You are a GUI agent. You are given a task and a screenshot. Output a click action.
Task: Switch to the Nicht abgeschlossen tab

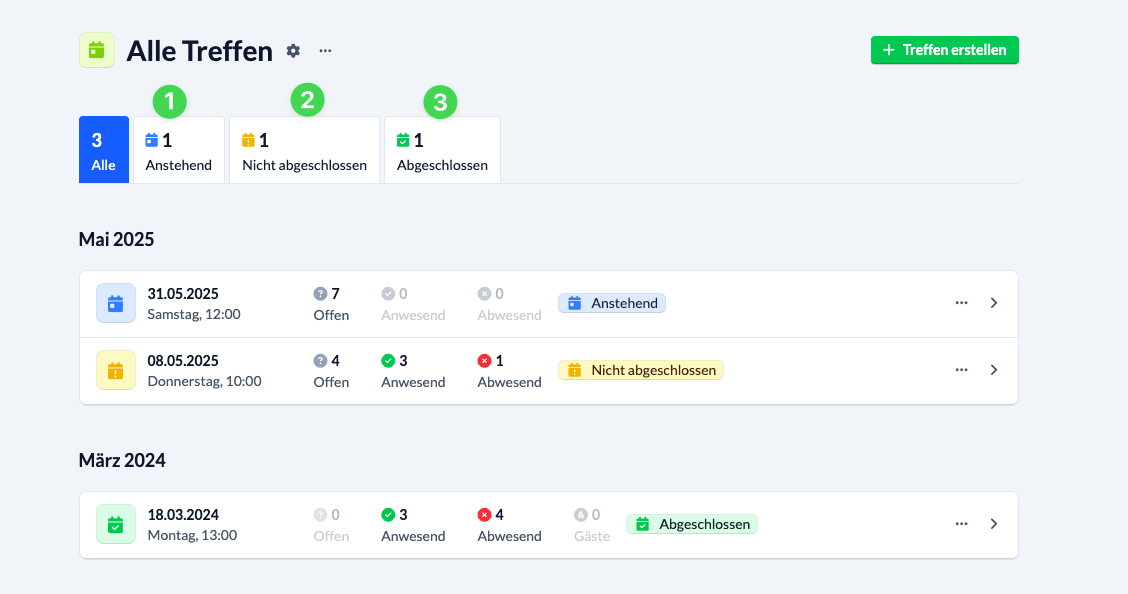304,150
